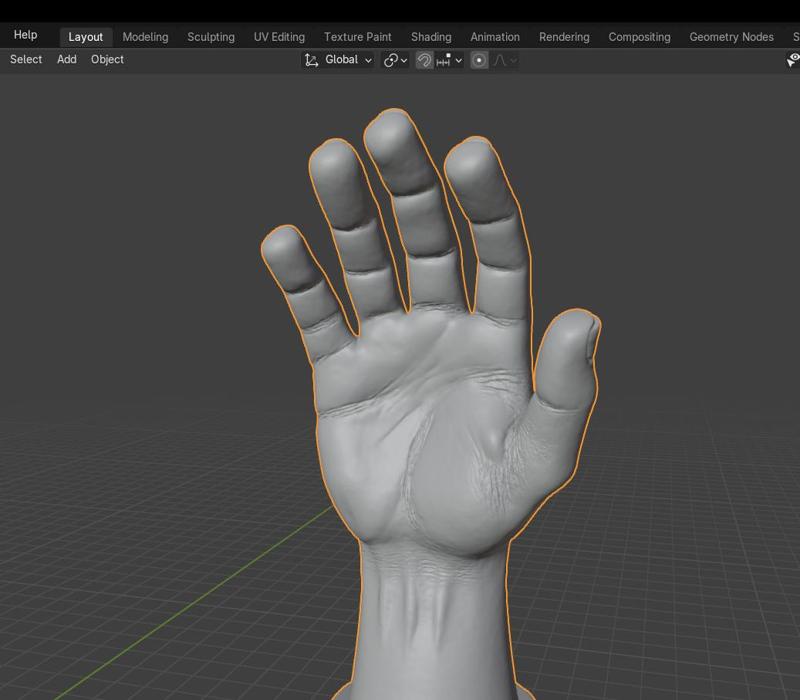The width and height of the screenshot is (800, 700).
Task: Toggle selectability with the eye-cursor icon
Action: click(x=793, y=59)
